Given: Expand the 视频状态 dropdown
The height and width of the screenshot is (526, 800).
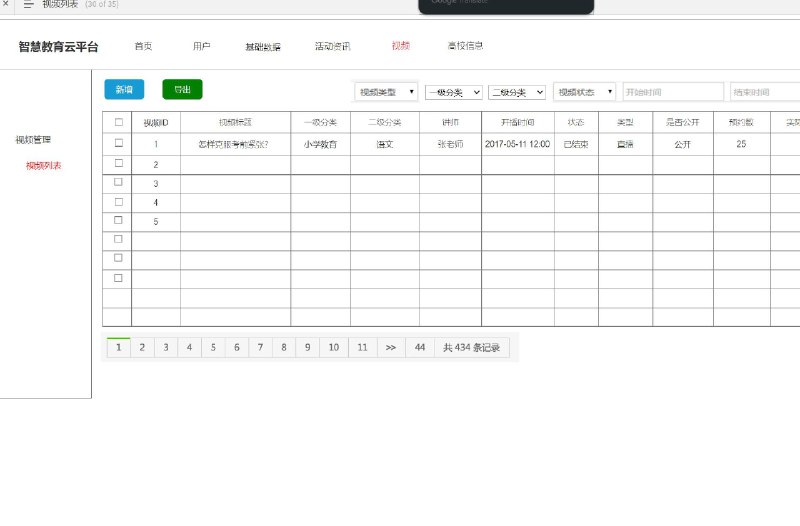Looking at the screenshot, I should [x=584, y=92].
